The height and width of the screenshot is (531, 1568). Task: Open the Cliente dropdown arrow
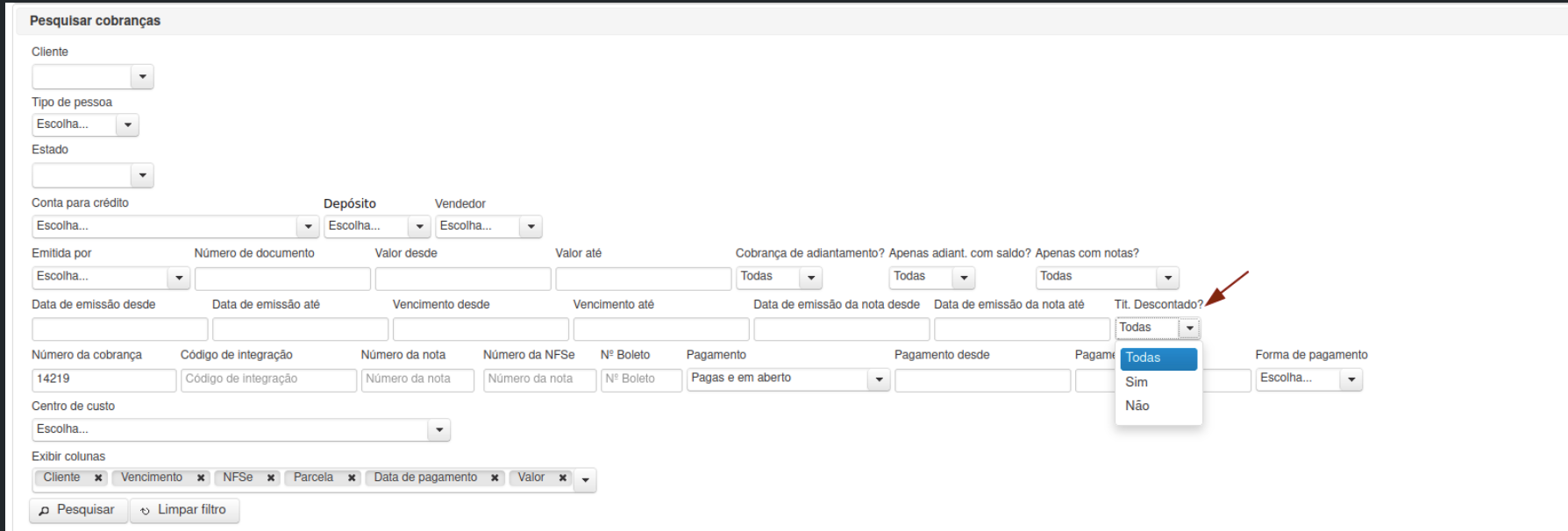point(142,77)
